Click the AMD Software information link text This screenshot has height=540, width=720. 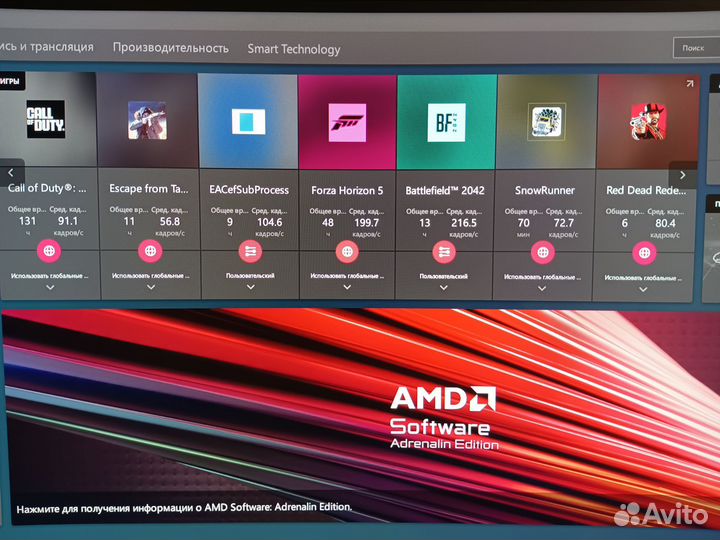coord(184,507)
